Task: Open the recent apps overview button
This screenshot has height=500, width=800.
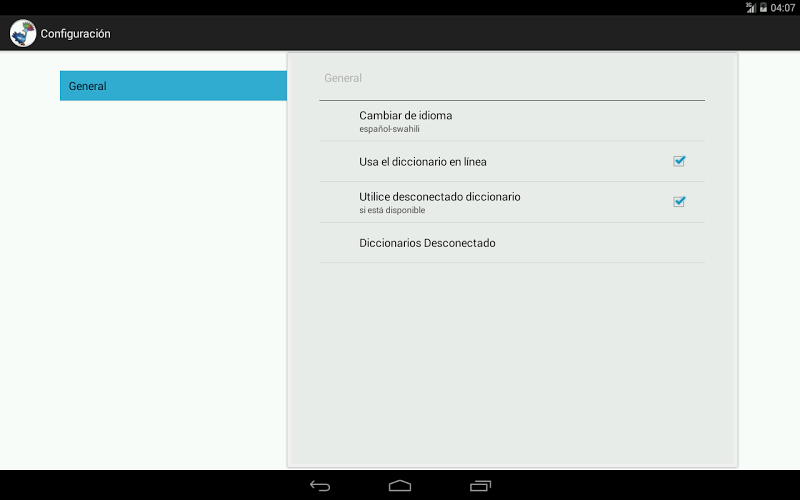Action: click(x=480, y=486)
